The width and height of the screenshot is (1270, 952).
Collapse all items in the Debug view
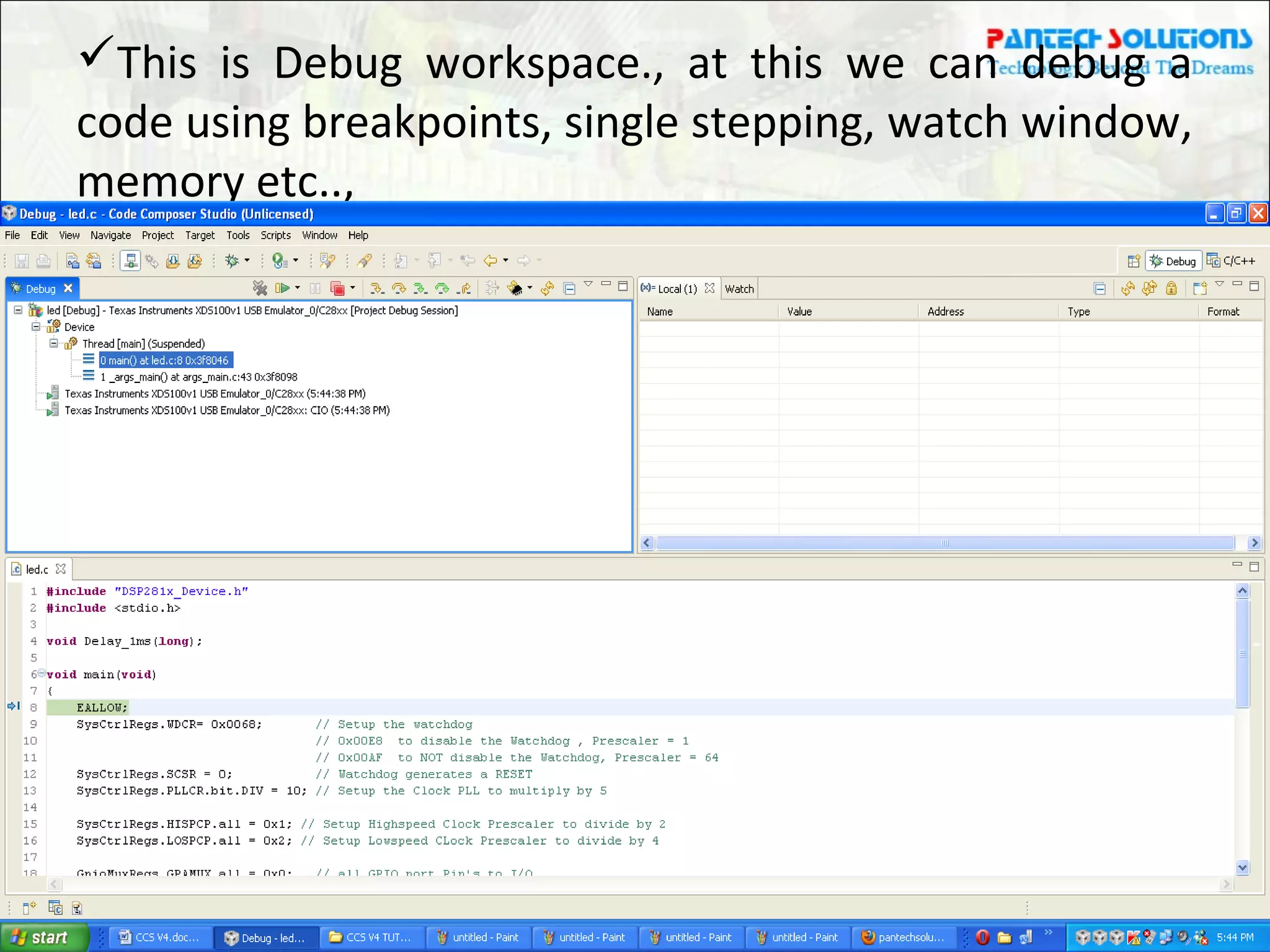[x=569, y=288]
